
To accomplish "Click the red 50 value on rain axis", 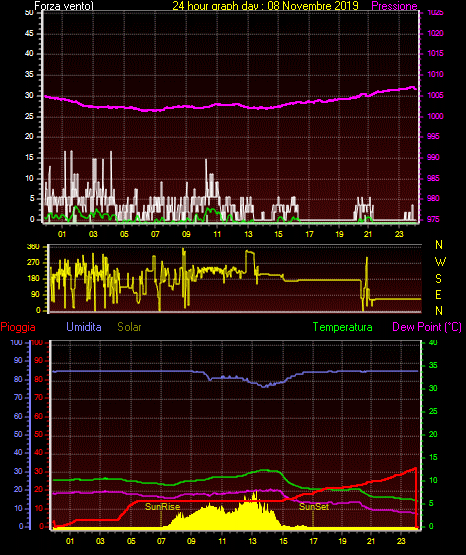I will pyautogui.click(x=38, y=434).
